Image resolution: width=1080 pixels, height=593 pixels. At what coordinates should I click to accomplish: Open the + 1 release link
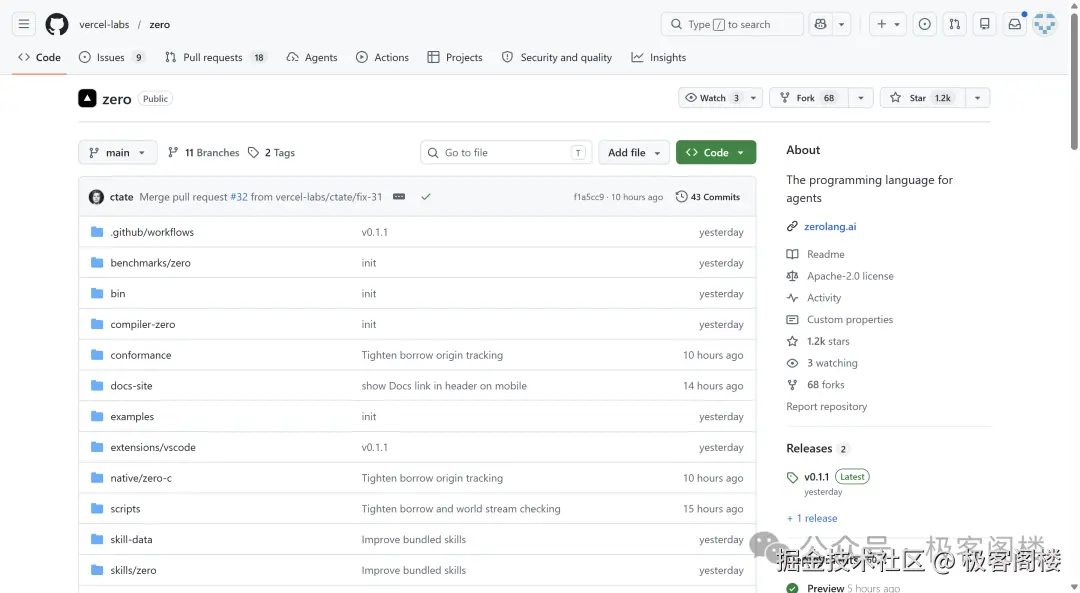(812, 519)
